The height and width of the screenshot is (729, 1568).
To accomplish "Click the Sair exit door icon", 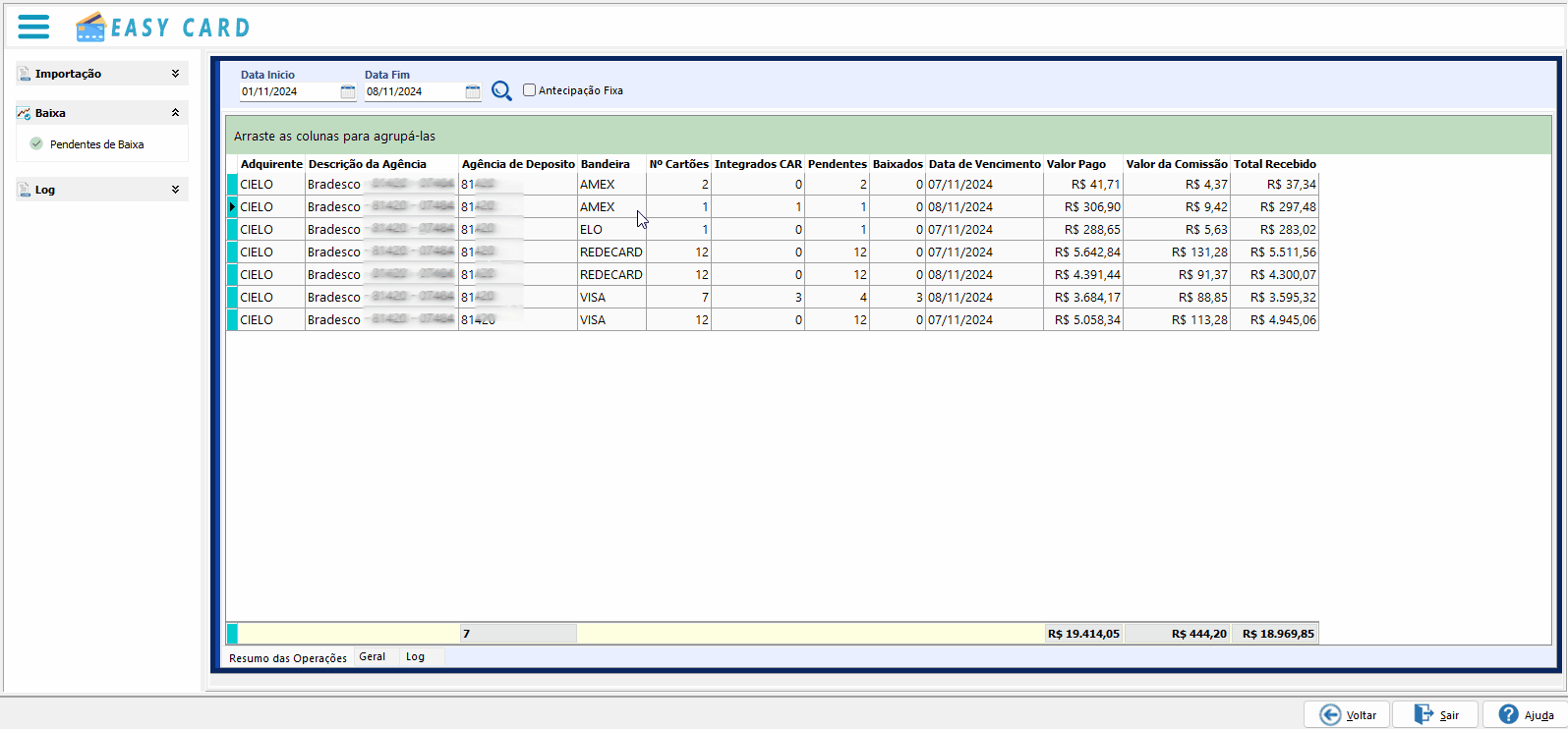I will (x=1423, y=714).
